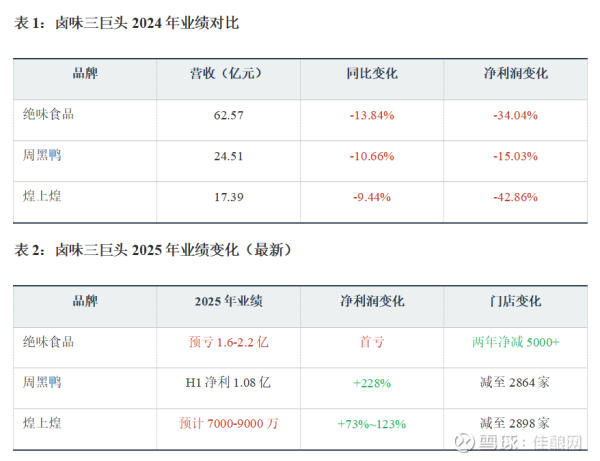Viewport: 600px width, 461px height.
Task: Click the 预计 7000-9000 万 cell
Action: pos(229,423)
